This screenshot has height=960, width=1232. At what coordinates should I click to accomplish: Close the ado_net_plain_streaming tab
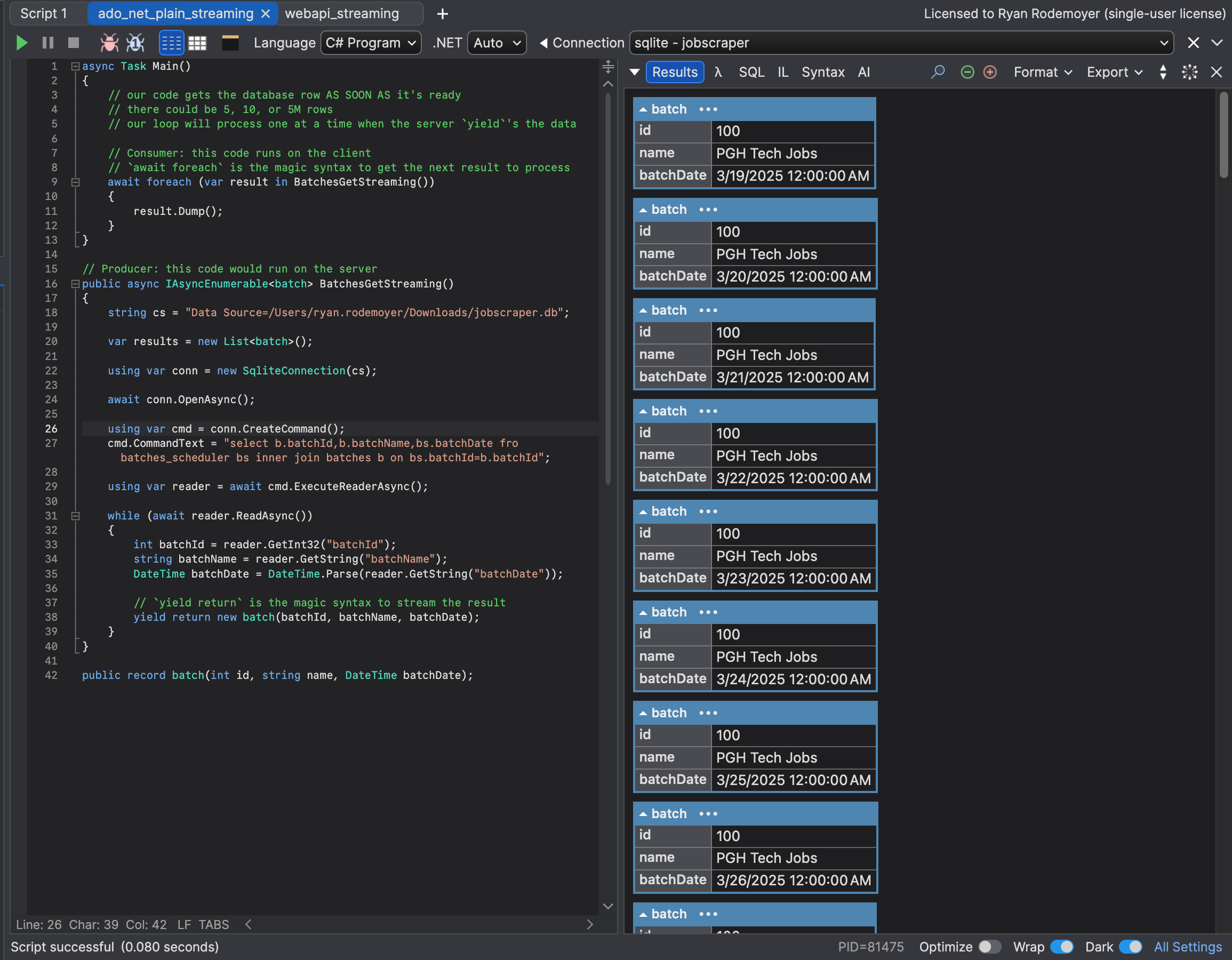[x=266, y=13]
